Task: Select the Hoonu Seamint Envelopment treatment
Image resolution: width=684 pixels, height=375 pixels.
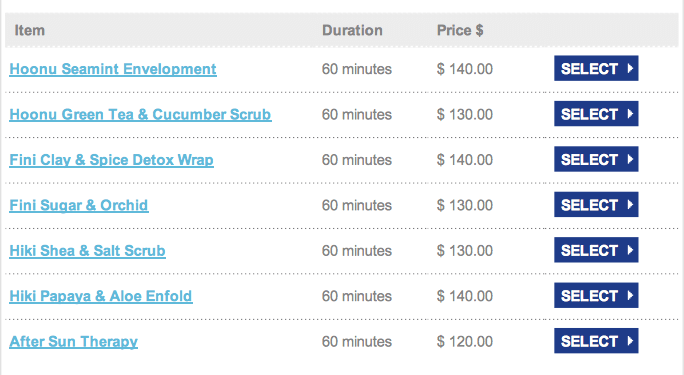Action: point(596,68)
